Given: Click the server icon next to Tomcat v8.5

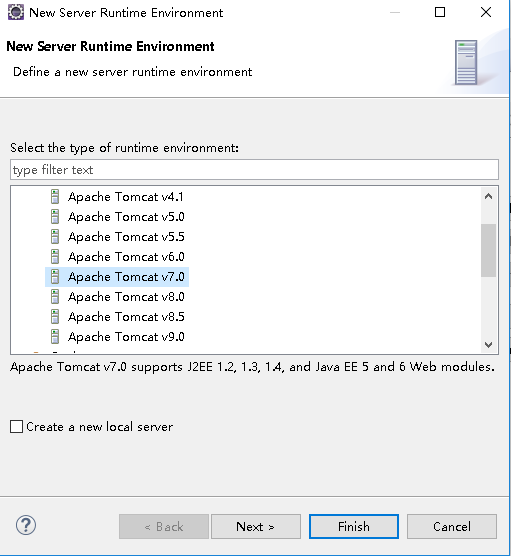Looking at the screenshot, I should [x=55, y=317].
